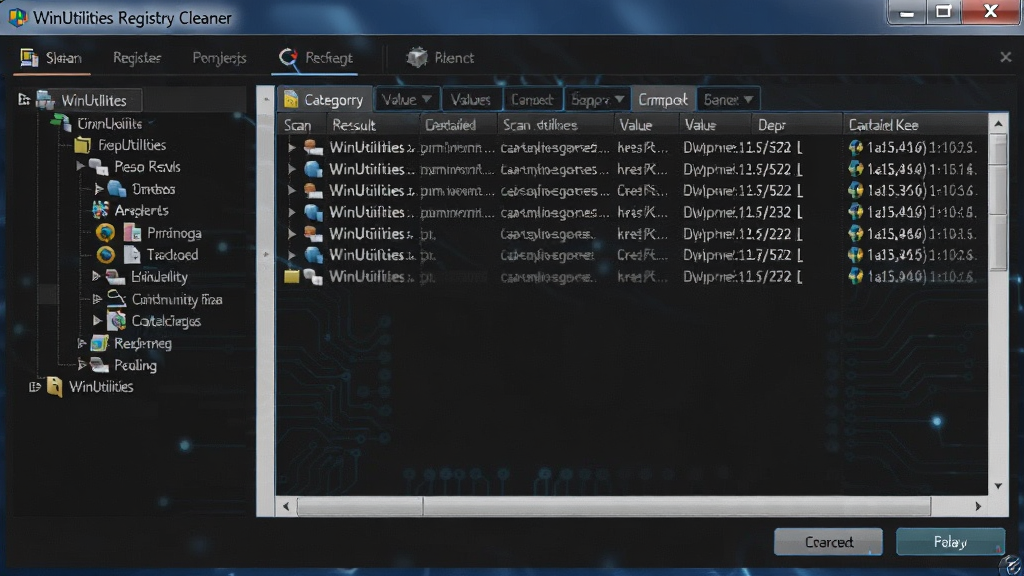Screen dimensions: 1024x576
Task: Open the Rlenct tab
Action: pyautogui.click(x=440, y=58)
